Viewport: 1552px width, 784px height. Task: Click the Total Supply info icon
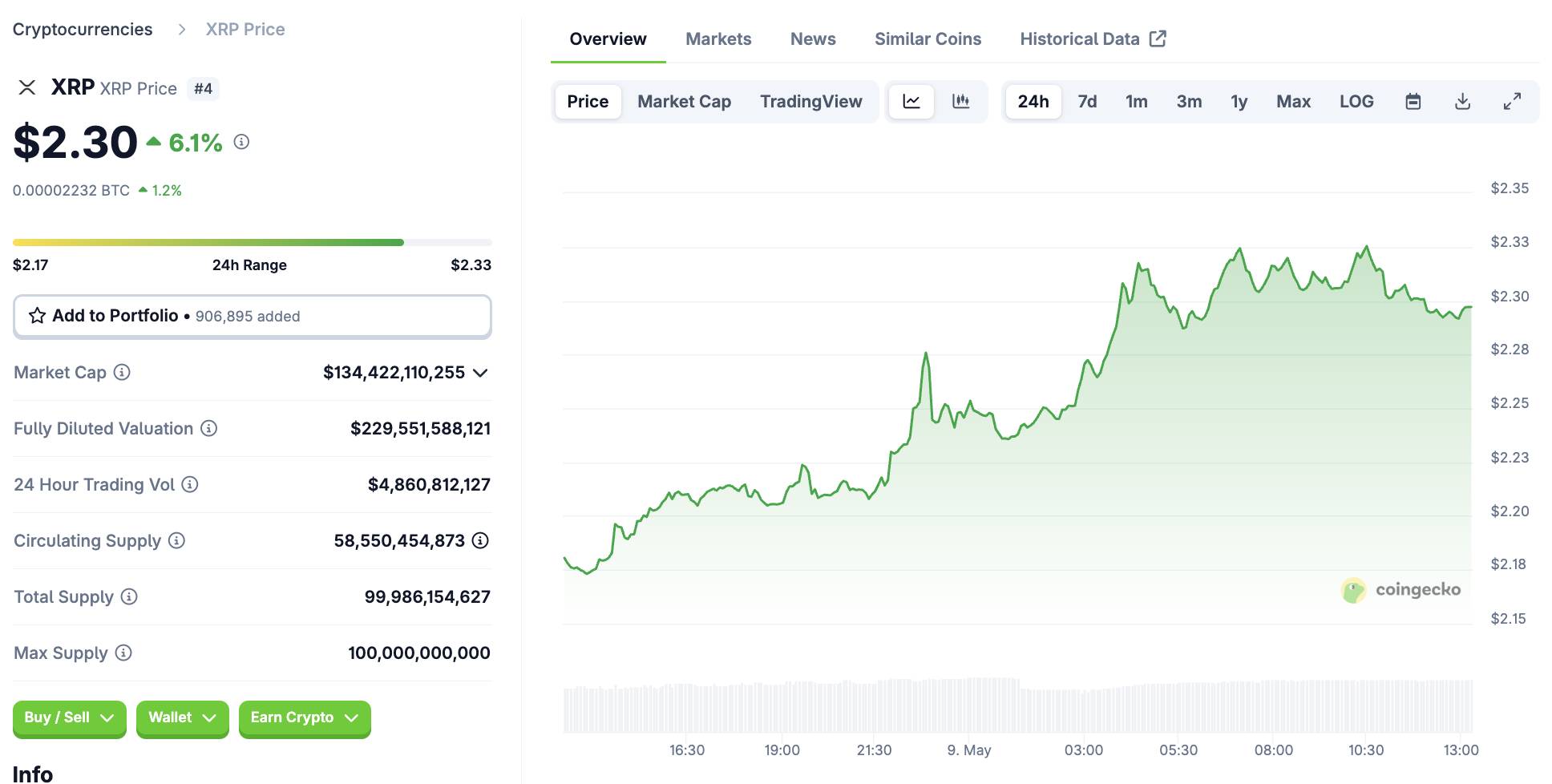pos(129,596)
